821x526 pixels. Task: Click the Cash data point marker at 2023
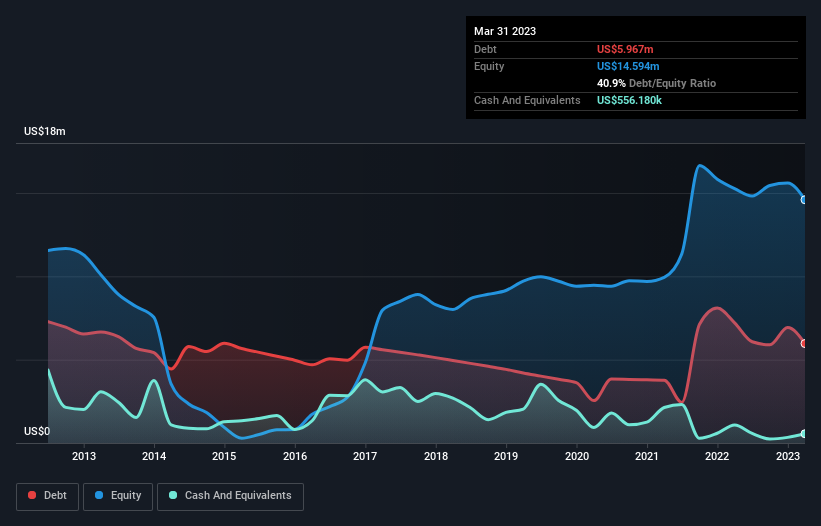(804, 434)
